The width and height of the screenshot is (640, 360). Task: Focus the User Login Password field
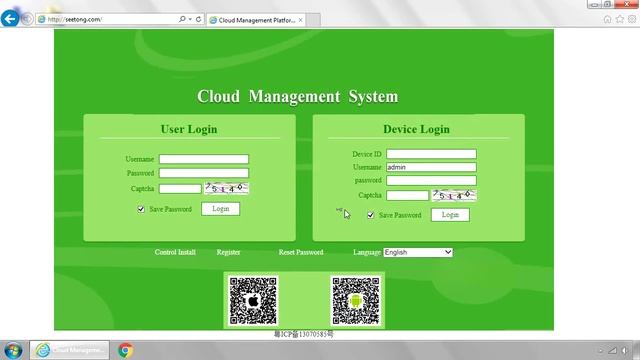point(204,173)
